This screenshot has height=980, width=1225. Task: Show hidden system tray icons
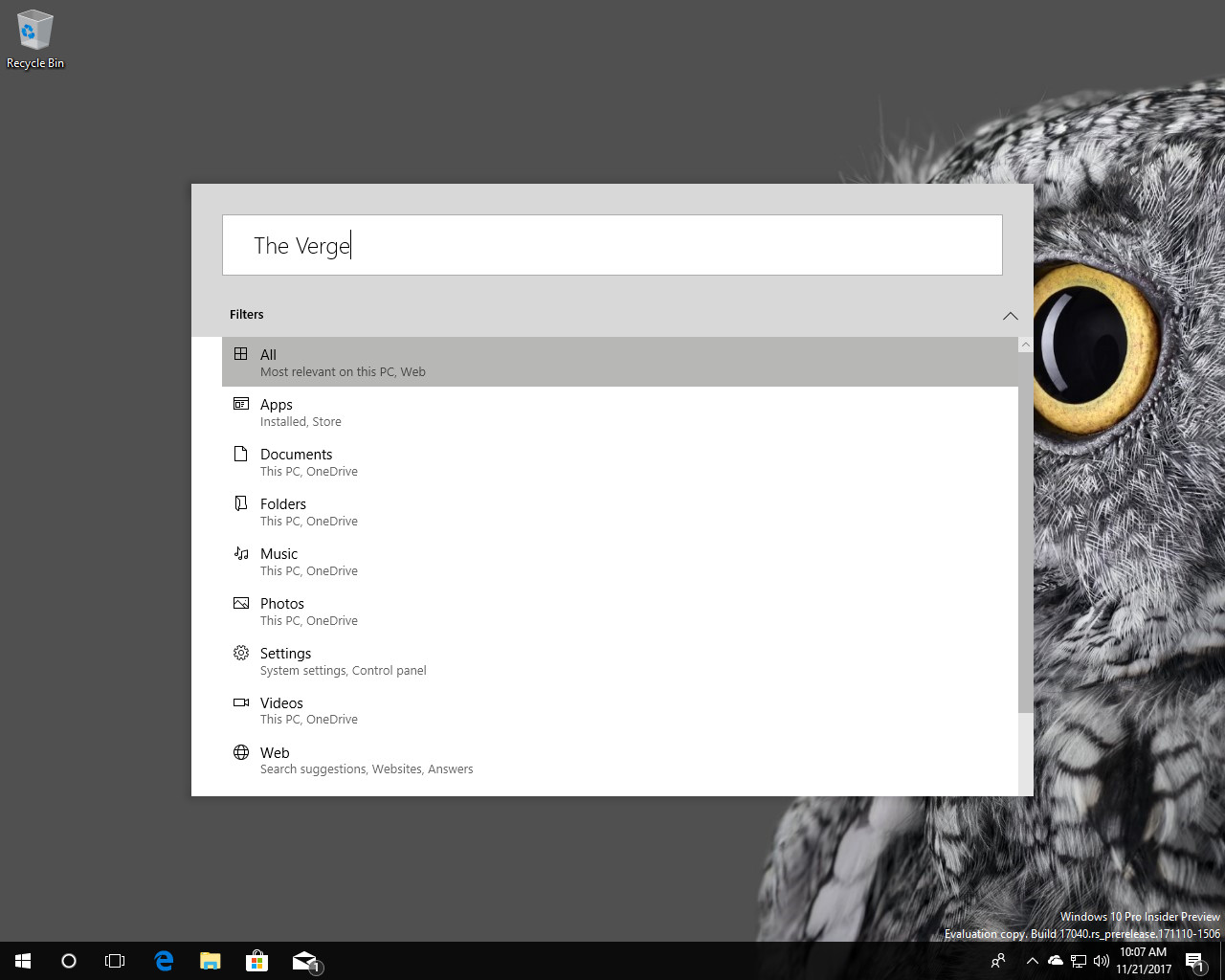[1032, 961]
